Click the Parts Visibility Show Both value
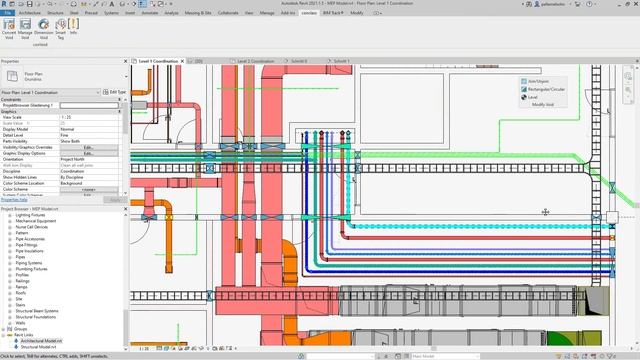The height and width of the screenshot is (360, 640). pos(89,141)
